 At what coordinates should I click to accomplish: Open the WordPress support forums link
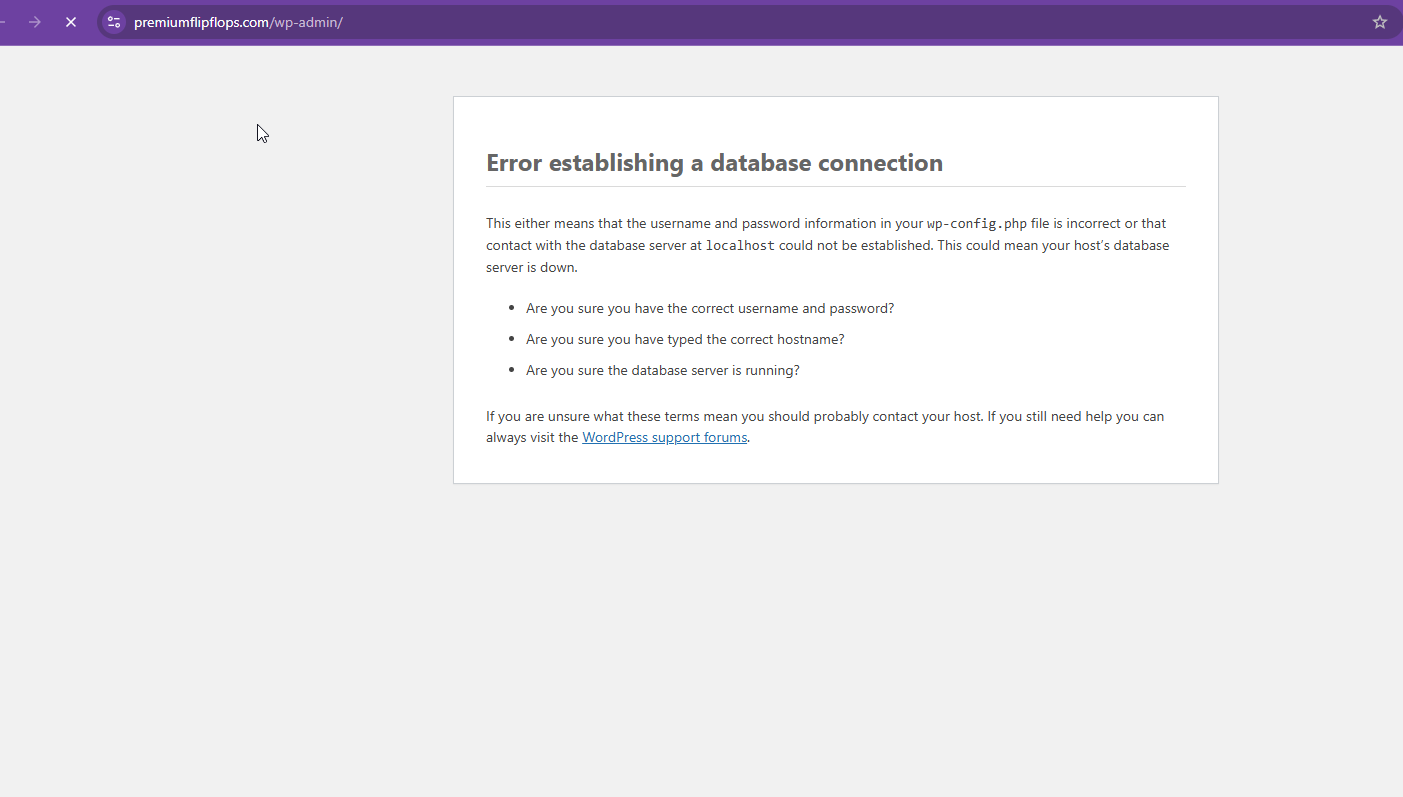(664, 437)
